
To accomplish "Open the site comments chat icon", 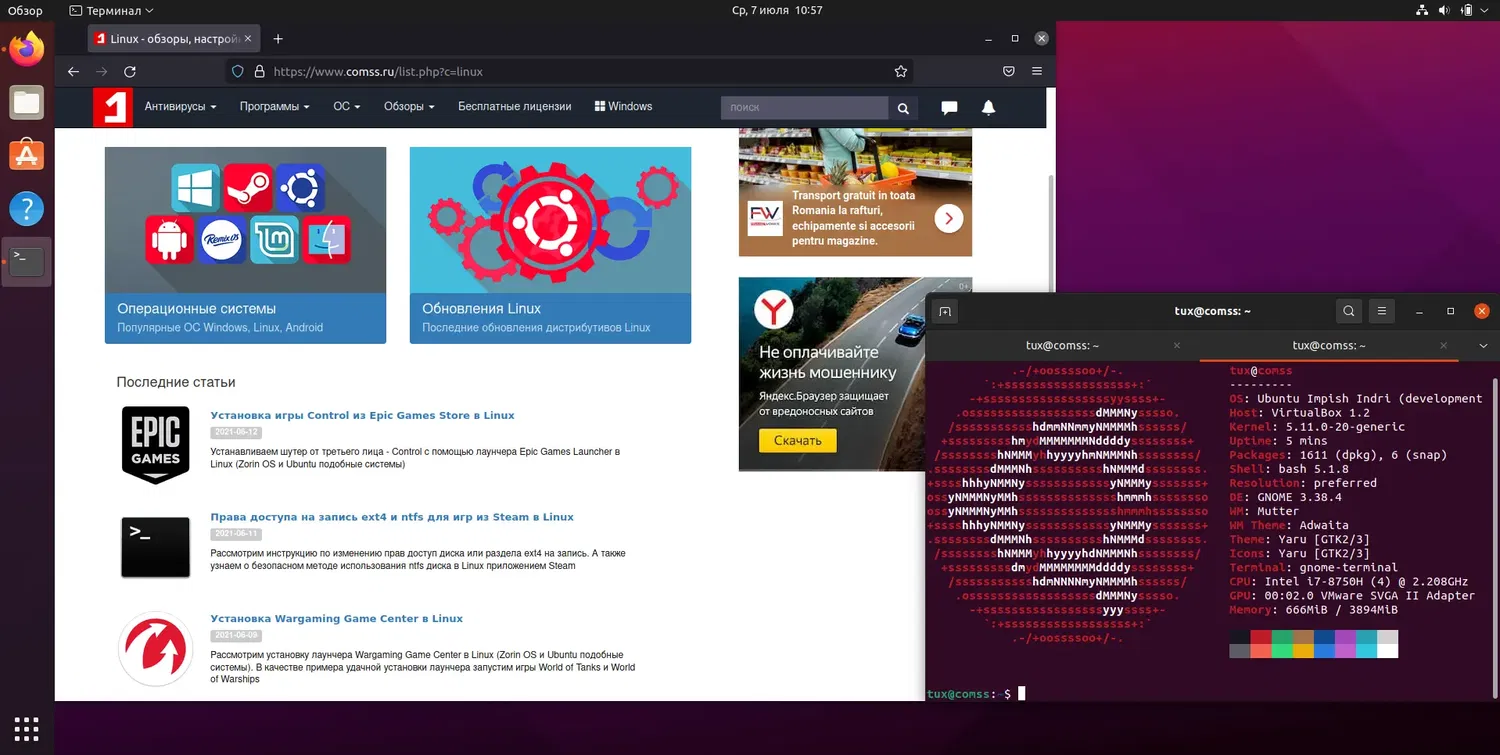I will (949, 108).
